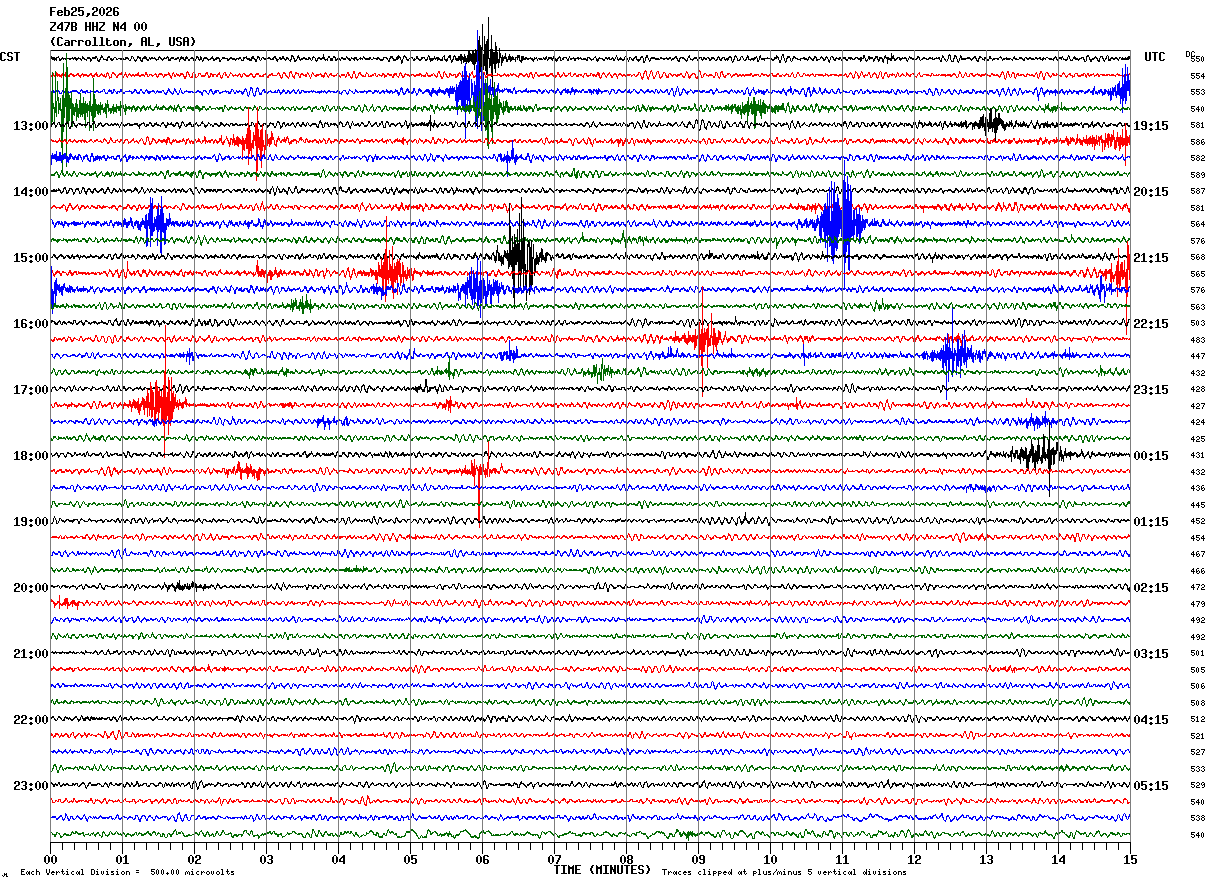Select the 22:15 UTC time label

[x=1151, y=324]
